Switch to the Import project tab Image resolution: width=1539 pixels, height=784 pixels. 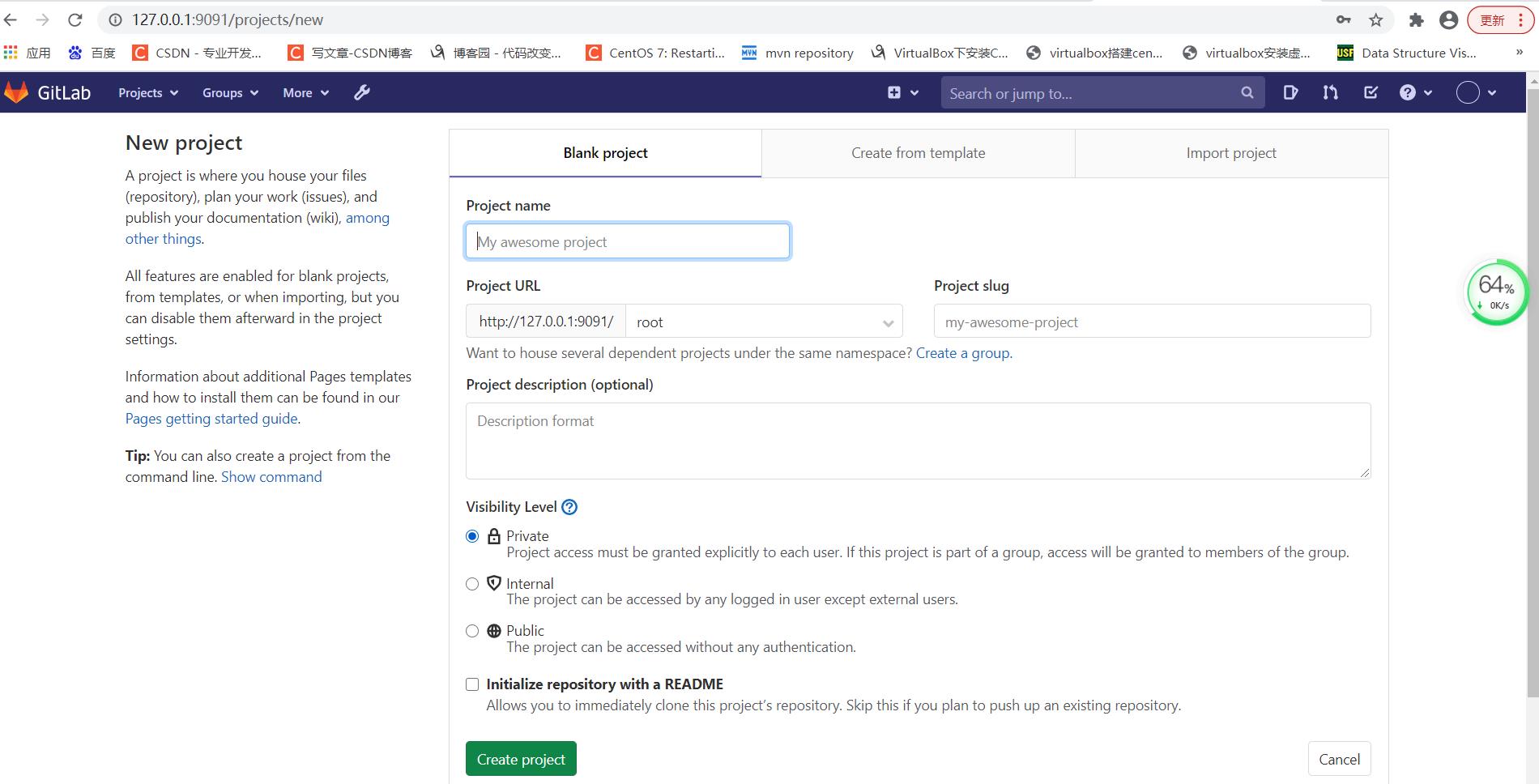point(1231,153)
